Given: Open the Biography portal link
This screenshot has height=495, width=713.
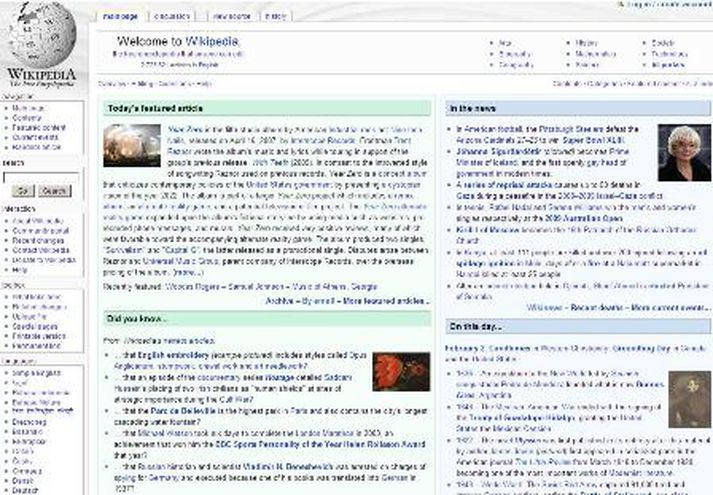Looking at the screenshot, I should (515, 54).
